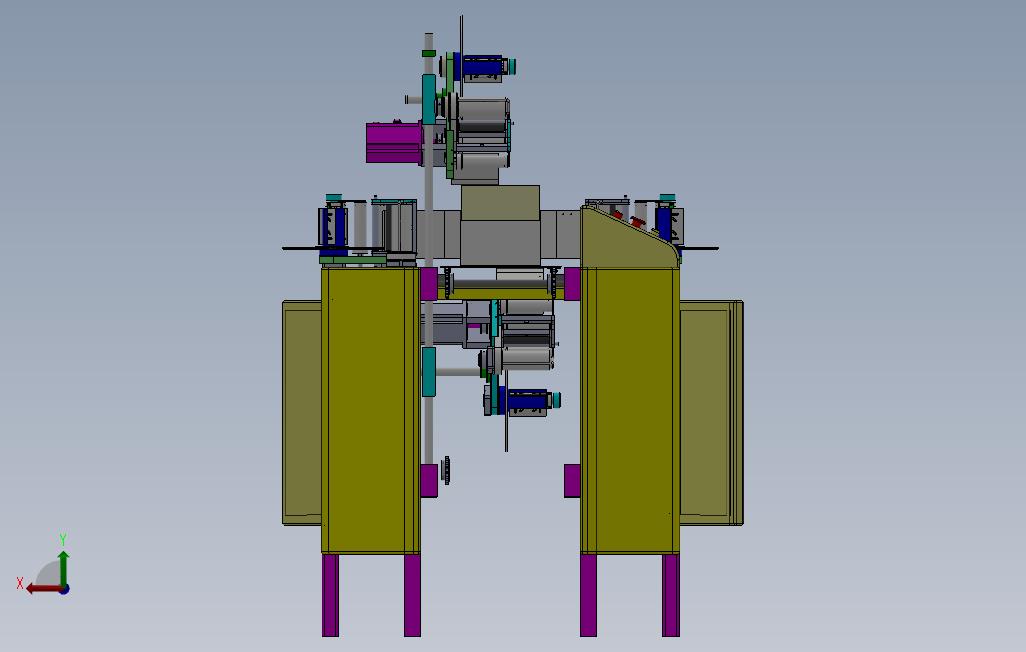Select the right yellow cabinet body

point(629,410)
